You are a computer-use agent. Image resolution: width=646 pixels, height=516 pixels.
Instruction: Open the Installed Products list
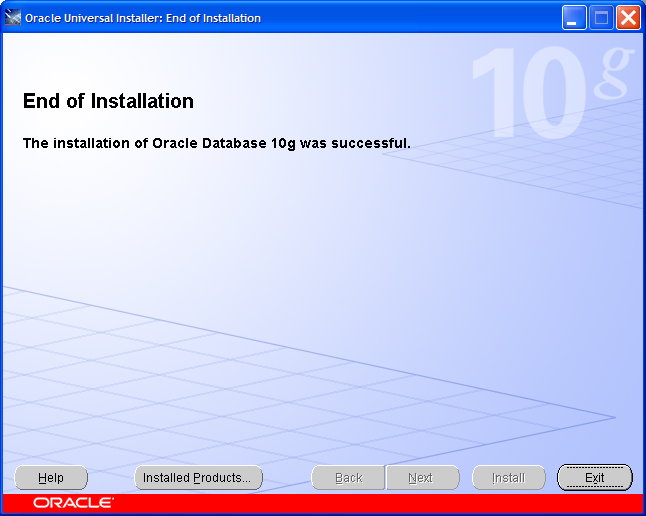click(x=198, y=478)
